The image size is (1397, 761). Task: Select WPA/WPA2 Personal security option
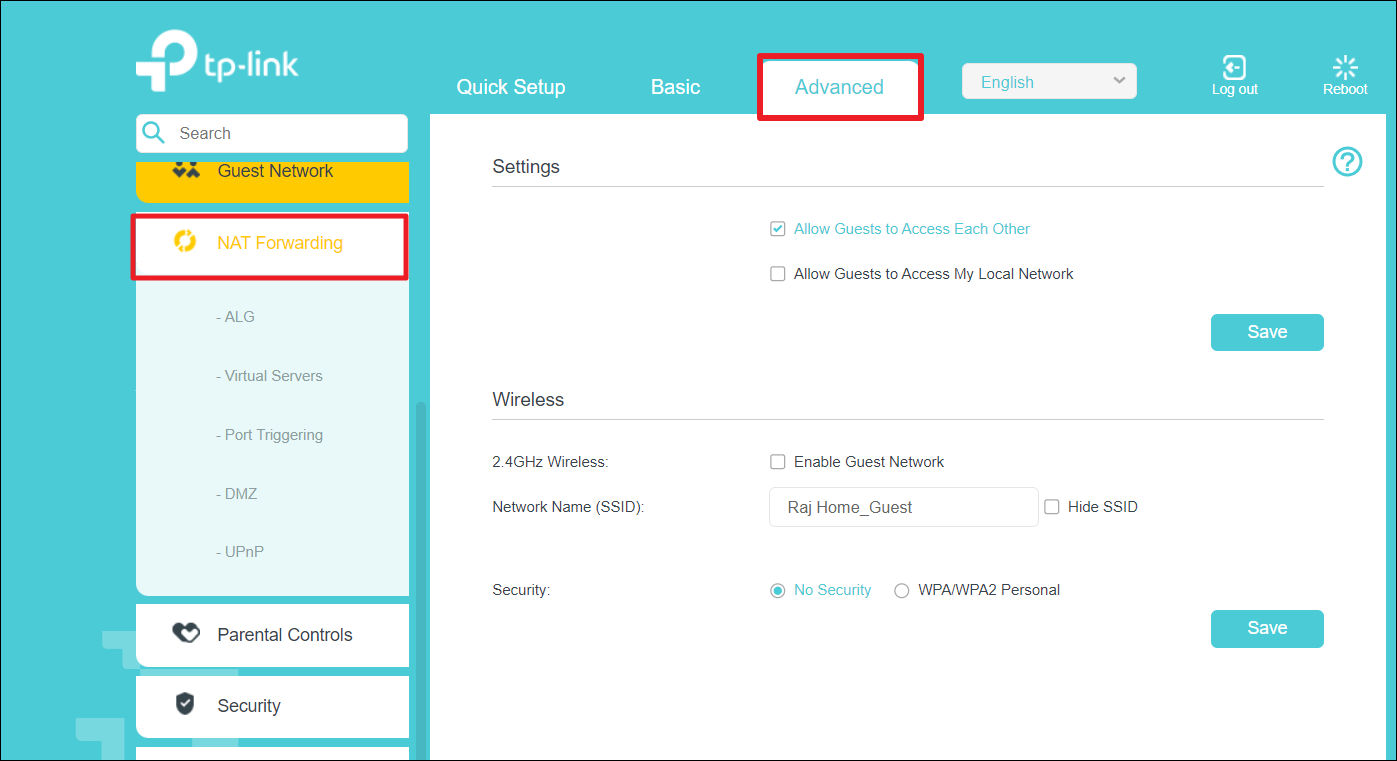coord(901,591)
